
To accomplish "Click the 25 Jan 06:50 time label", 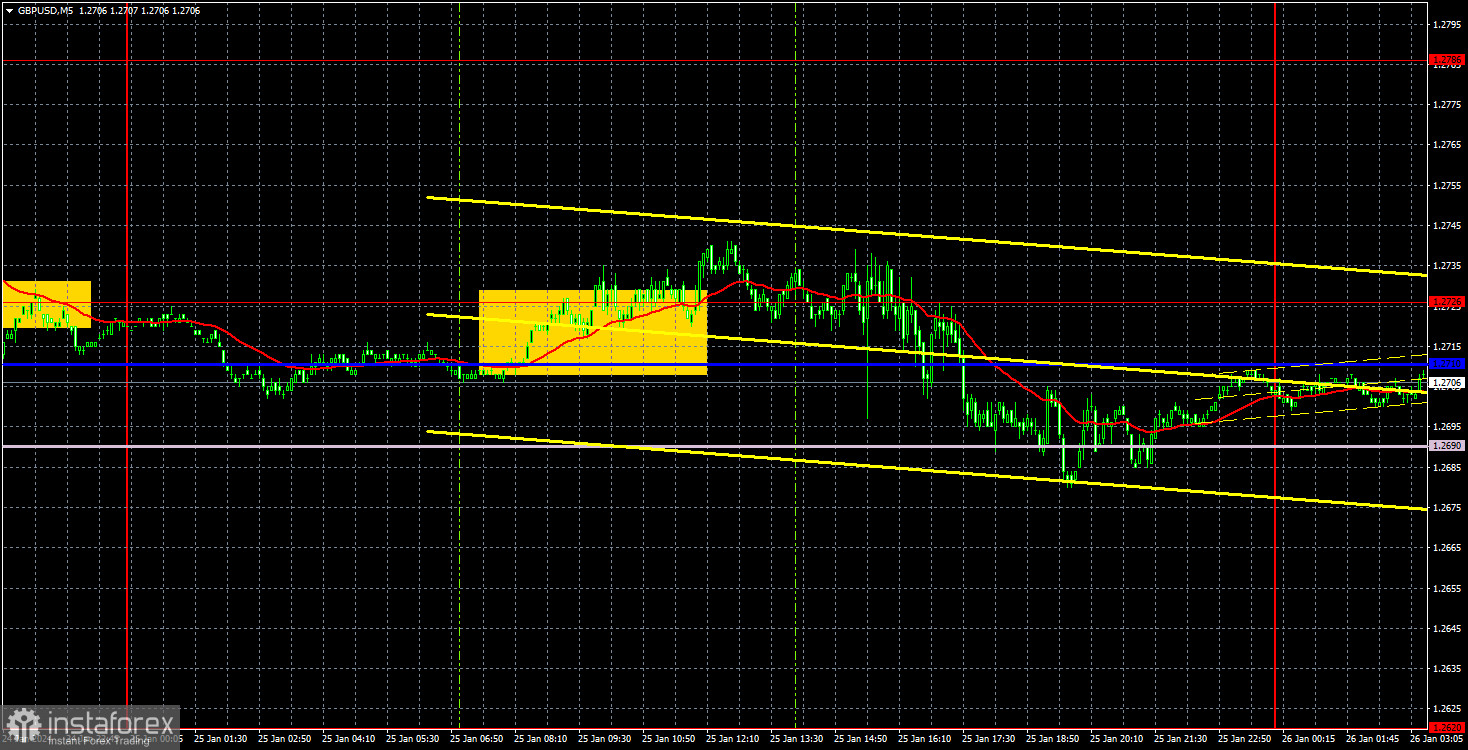I will pos(476,739).
